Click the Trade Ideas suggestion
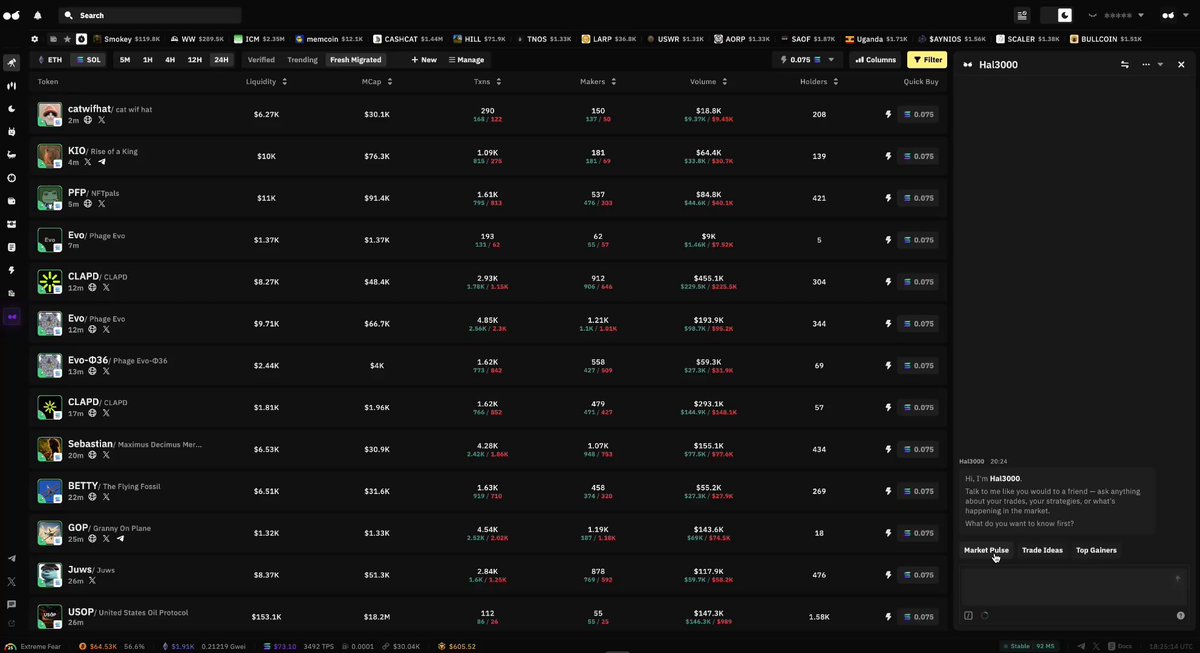Viewport: 1200px width, 653px height. pos(1042,550)
